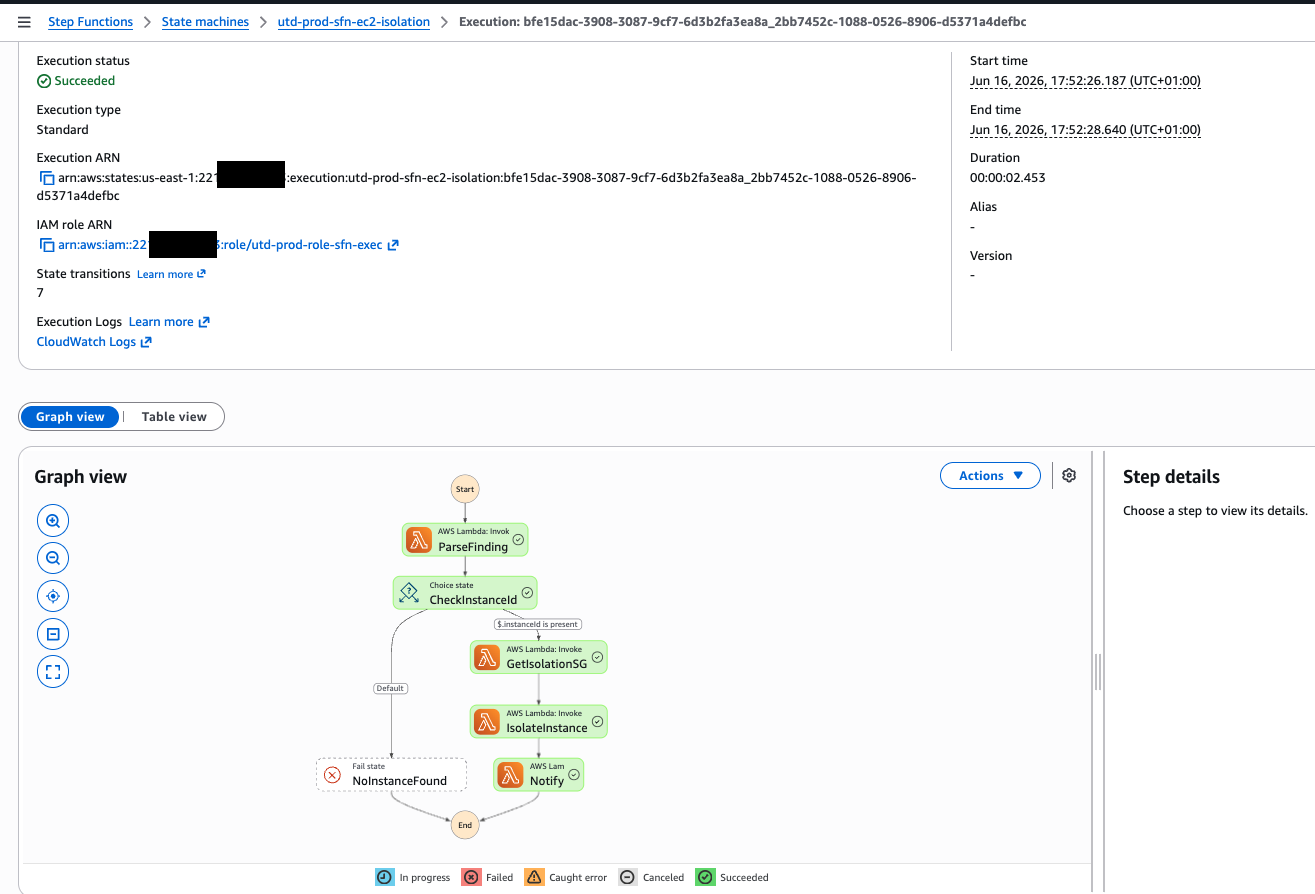Click the execution type value Standard
This screenshot has width=1315, height=894.
pyautogui.click(x=63, y=130)
